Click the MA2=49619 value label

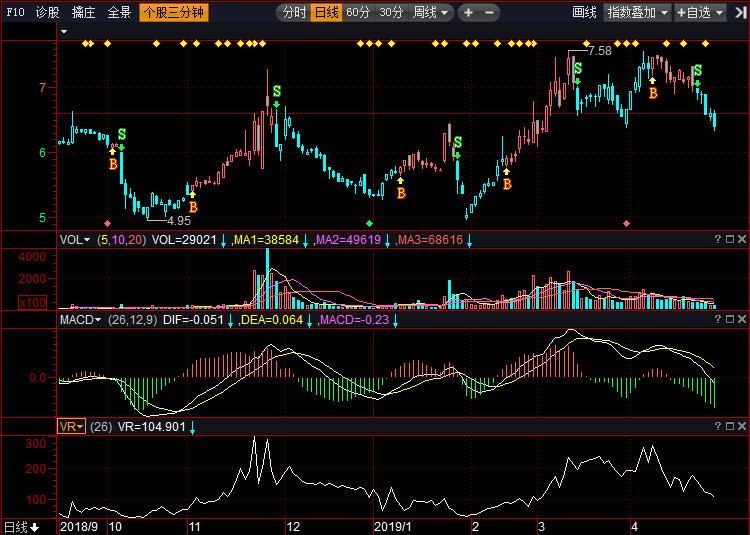[x=349, y=240]
